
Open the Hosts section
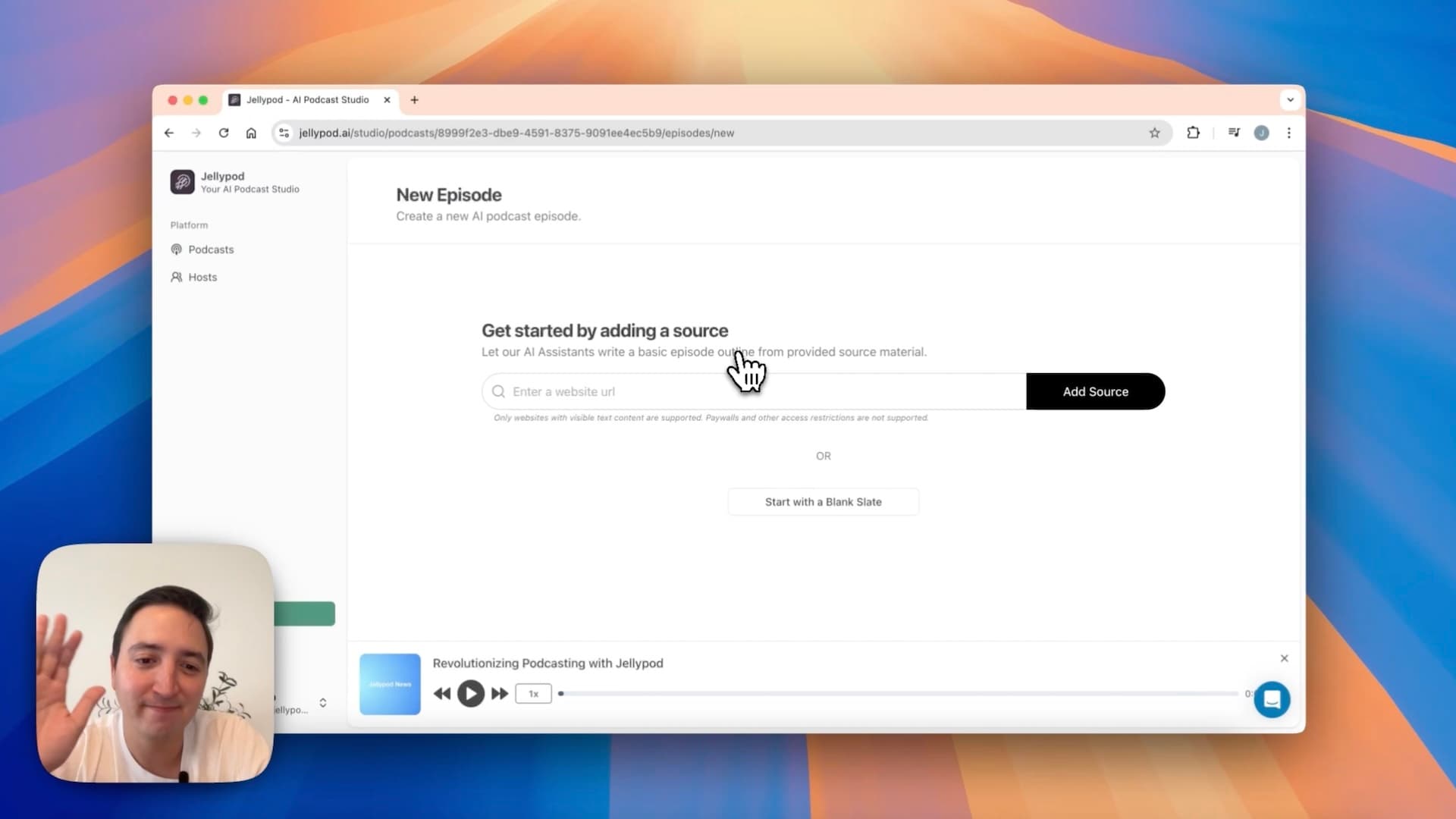tap(203, 277)
